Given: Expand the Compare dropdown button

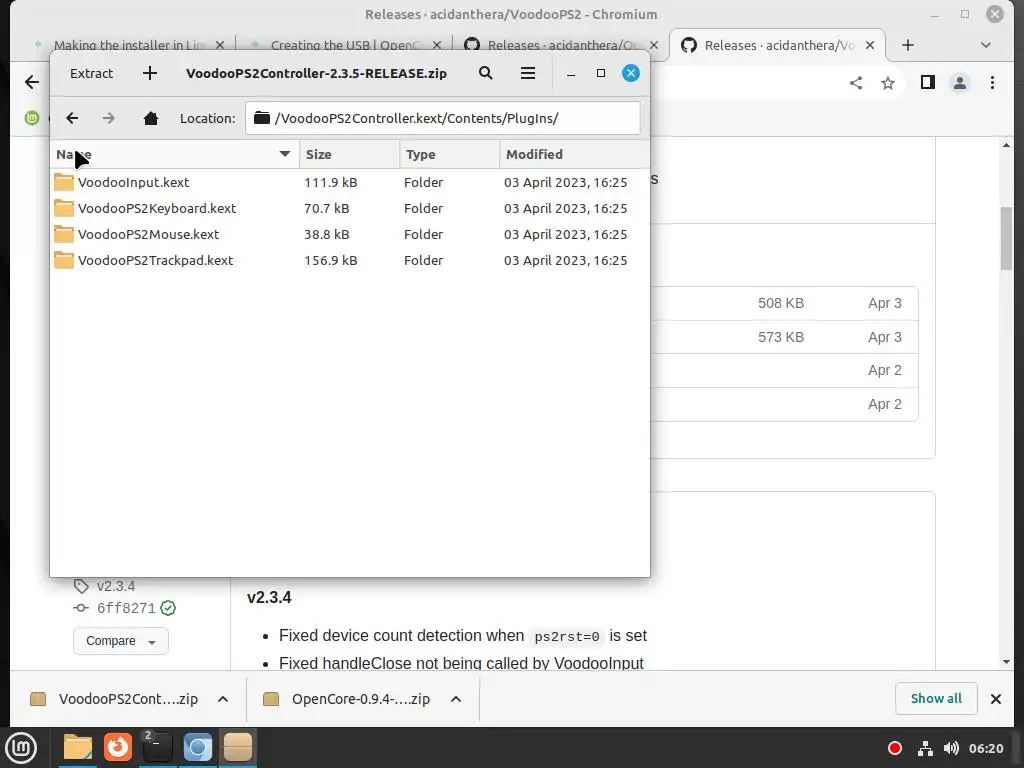Looking at the screenshot, I should tap(121, 641).
